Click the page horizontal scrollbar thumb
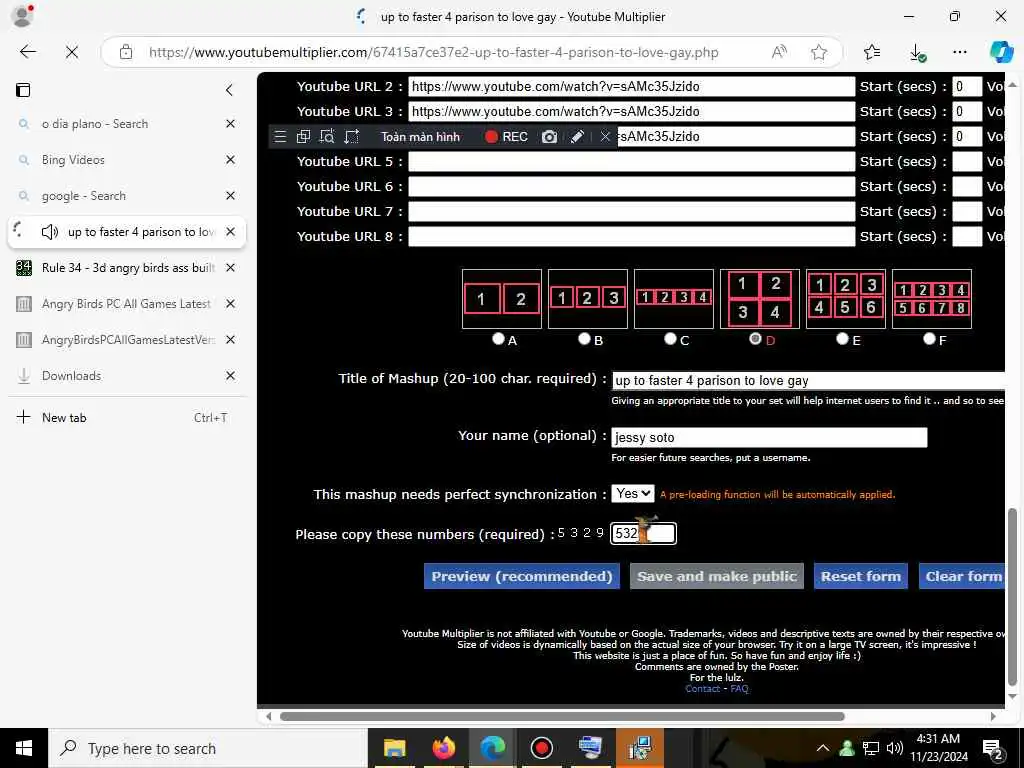Screen dimensions: 1024x768 562,716
